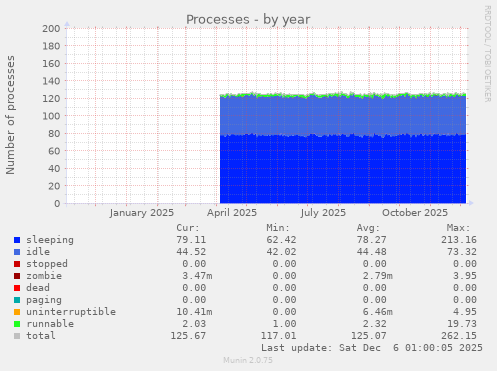
Task: Click the 'July 2025' axis label
Action: tap(323, 213)
